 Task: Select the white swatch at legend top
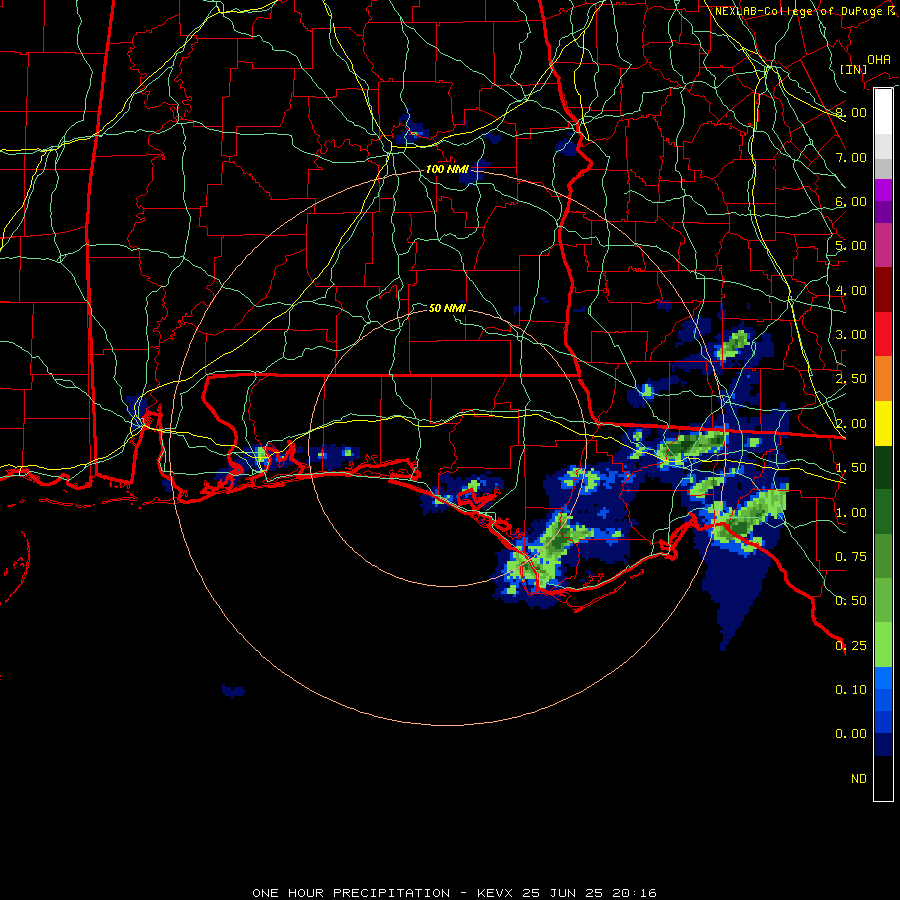pos(883,111)
